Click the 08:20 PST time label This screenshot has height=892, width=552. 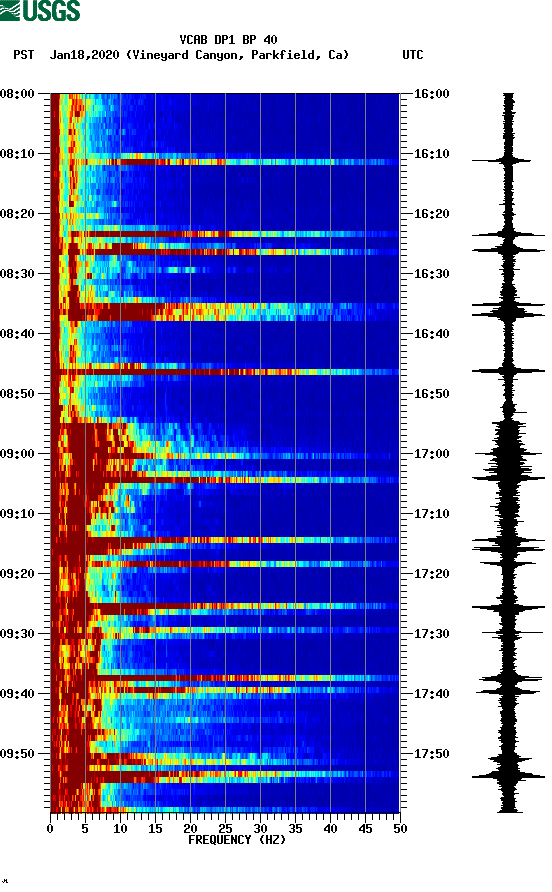[18, 214]
